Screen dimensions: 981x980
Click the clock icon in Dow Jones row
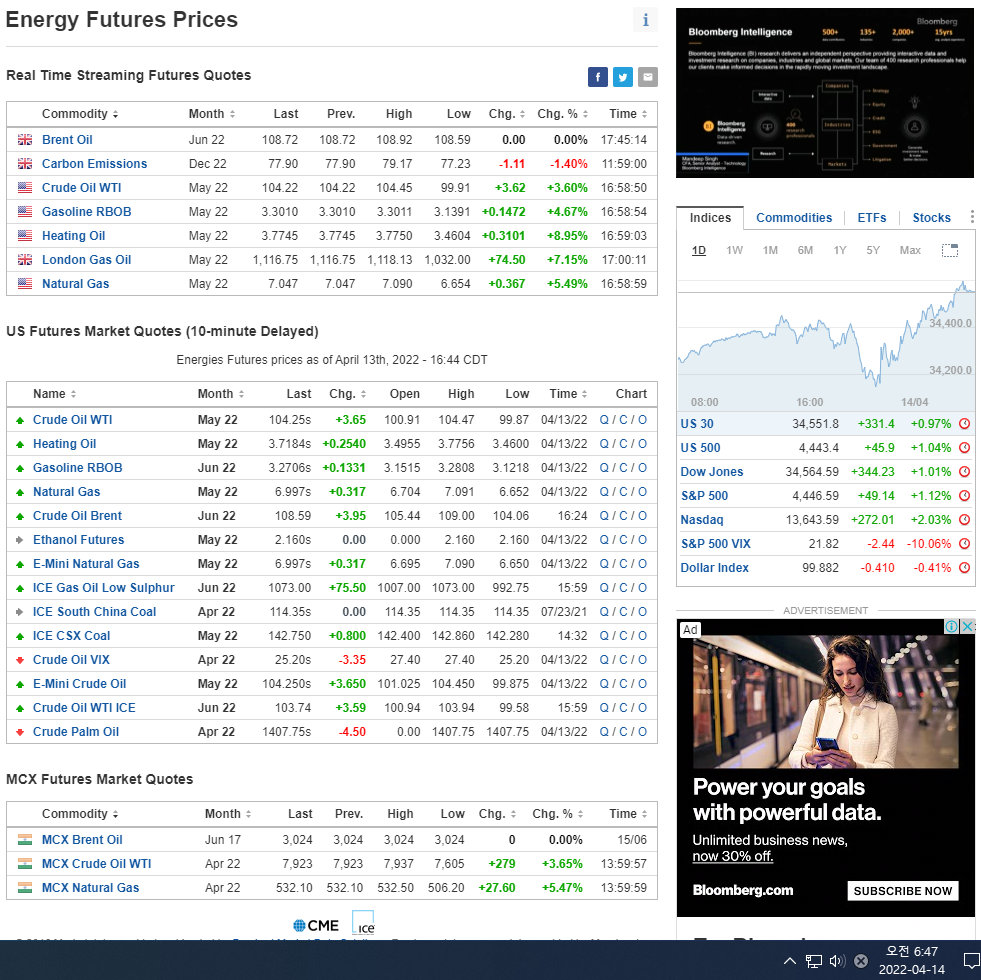(x=965, y=471)
